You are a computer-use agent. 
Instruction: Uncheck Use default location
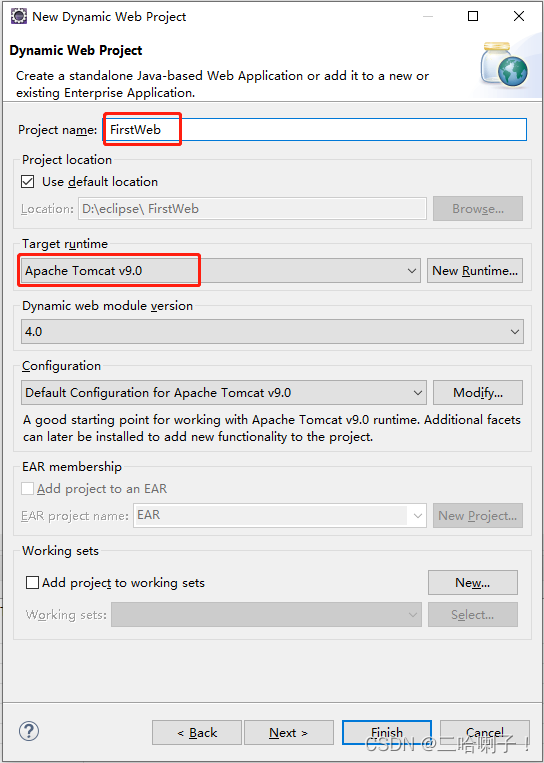(28, 182)
